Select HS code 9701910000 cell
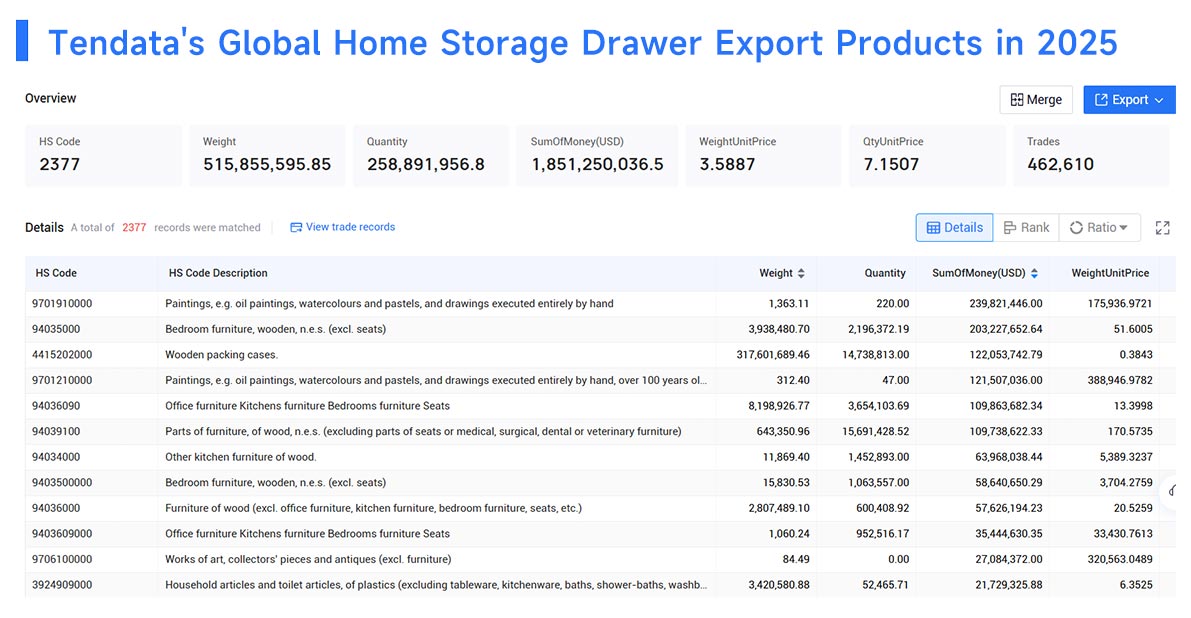Screen dimensions: 1191x618 (62, 304)
